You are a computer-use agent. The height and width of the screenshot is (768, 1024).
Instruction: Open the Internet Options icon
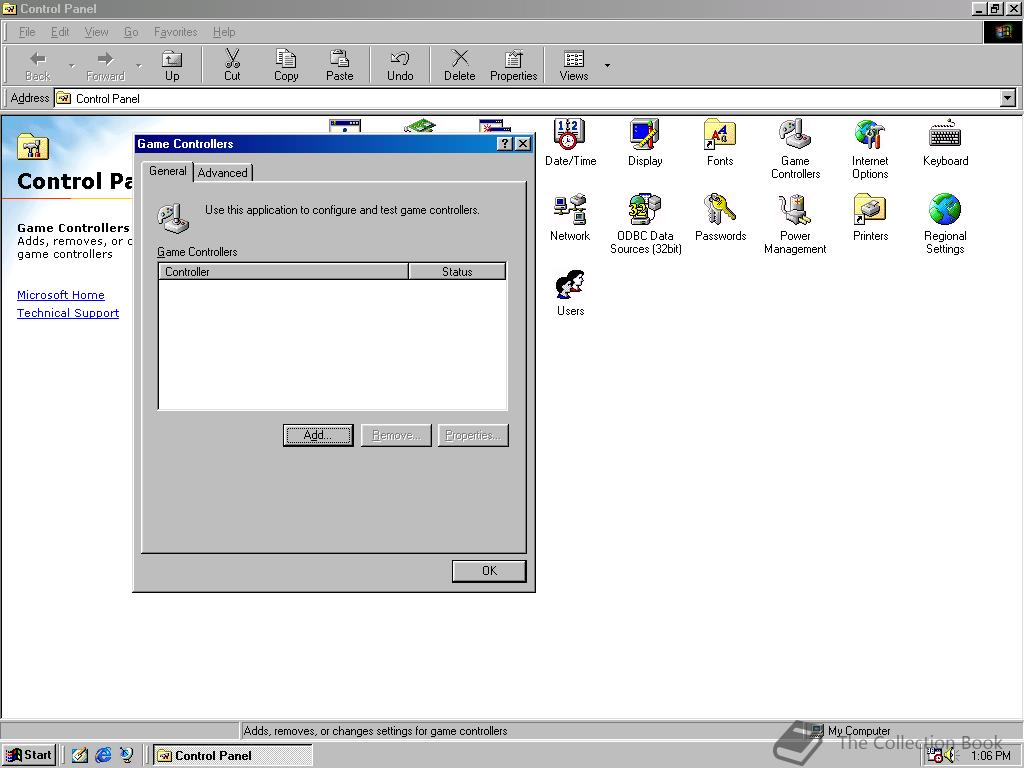[x=870, y=149]
